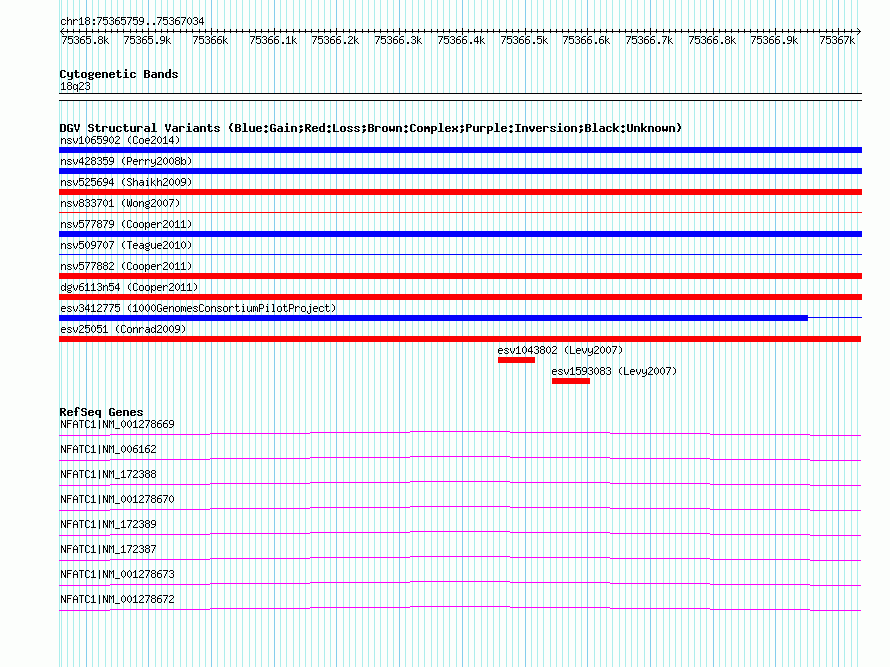Viewport: 890px width, 667px height.
Task: Open the nsv428359 (Perry2008b) variant label
Action: (x=126, y=161)
